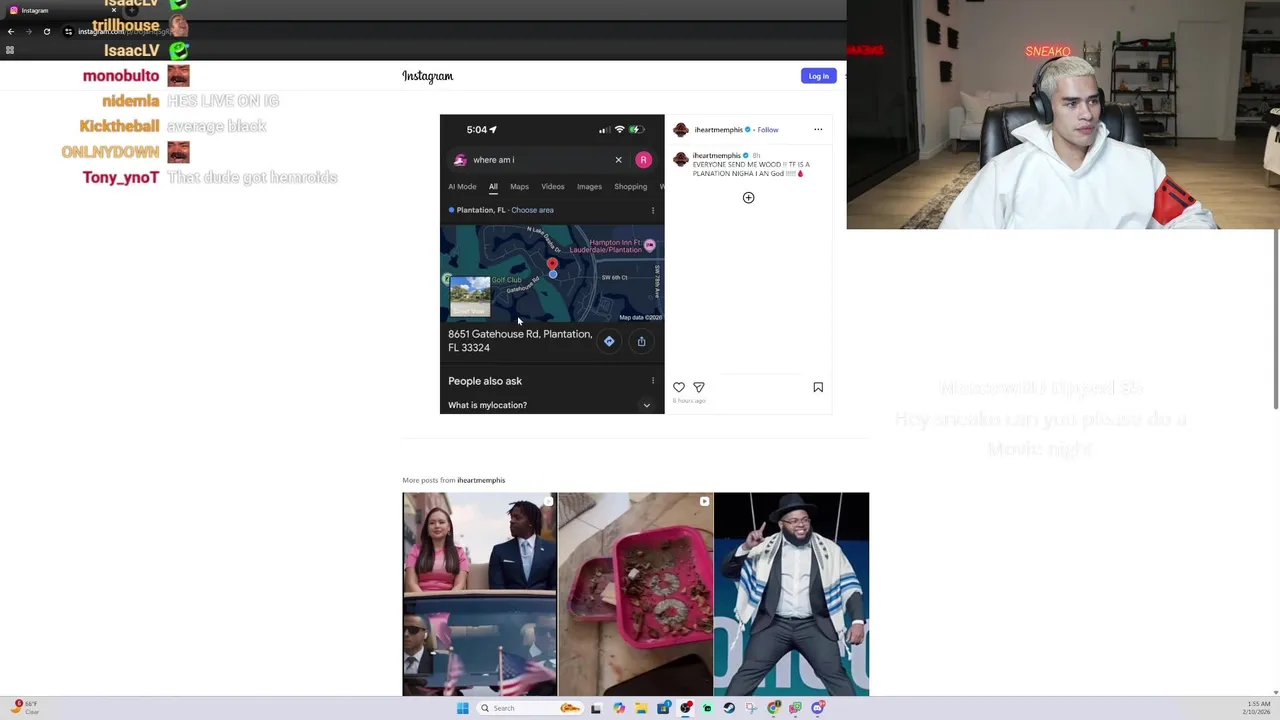The width and height of the screenshot is (1280, 720).
Task: Open the post's three-dot options menu
Action: (818, 129)
